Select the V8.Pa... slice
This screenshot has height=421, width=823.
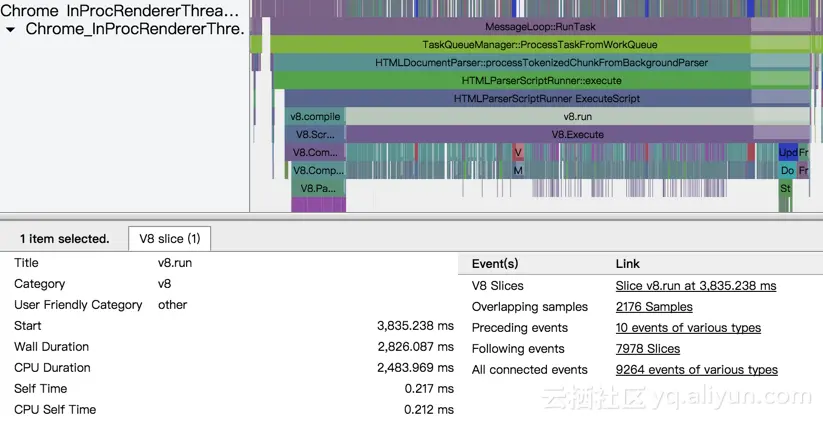(318, 188)
